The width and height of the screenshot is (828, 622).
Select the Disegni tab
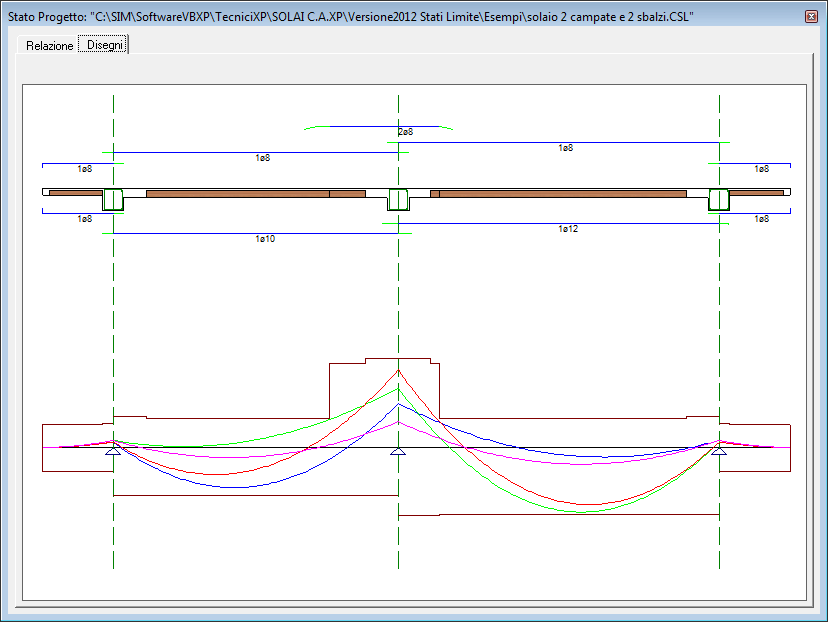coord(104,44)
